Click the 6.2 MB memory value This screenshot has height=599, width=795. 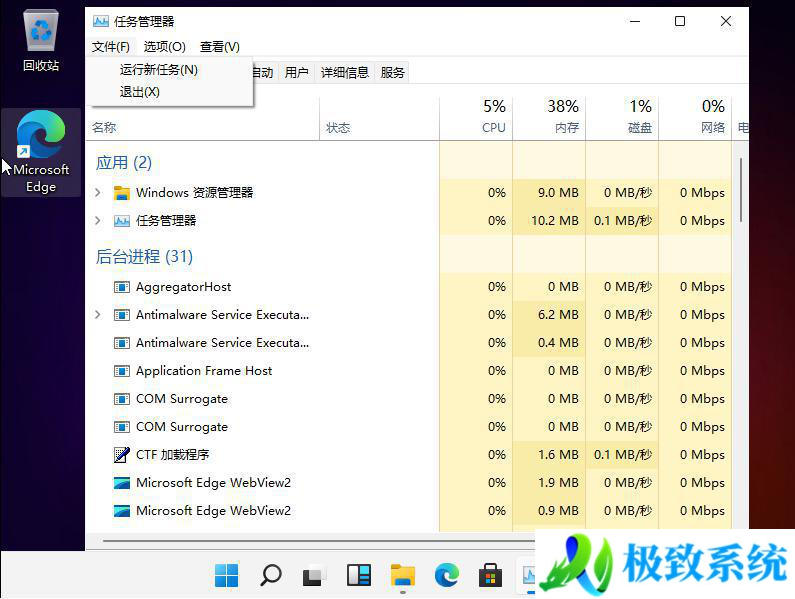(558, 315)
